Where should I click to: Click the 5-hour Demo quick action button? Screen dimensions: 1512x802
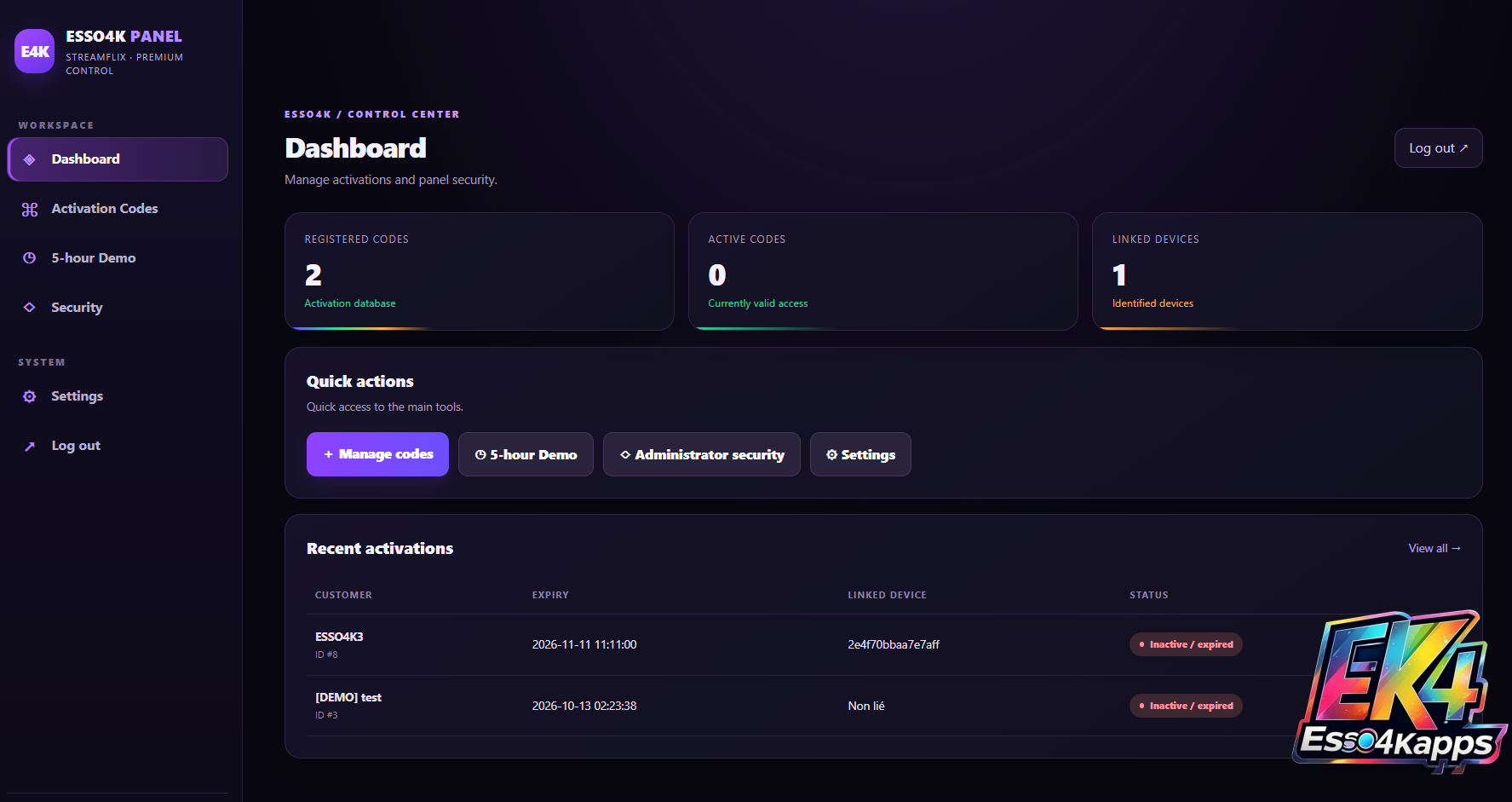click(526, 454)
